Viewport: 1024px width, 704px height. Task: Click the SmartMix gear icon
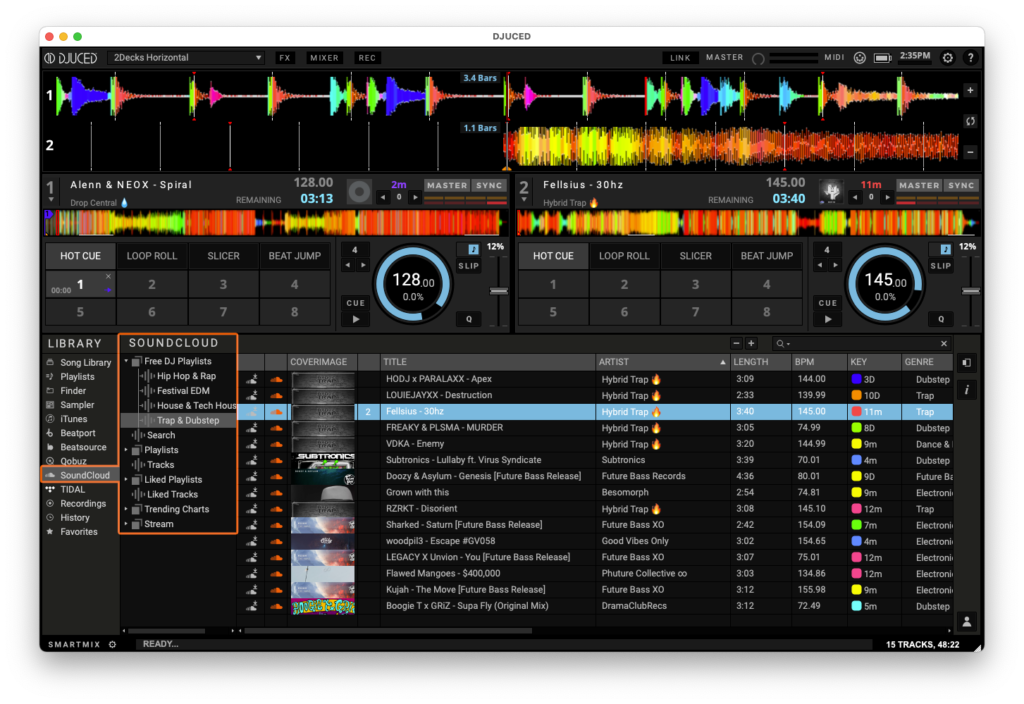coord(112,644)
